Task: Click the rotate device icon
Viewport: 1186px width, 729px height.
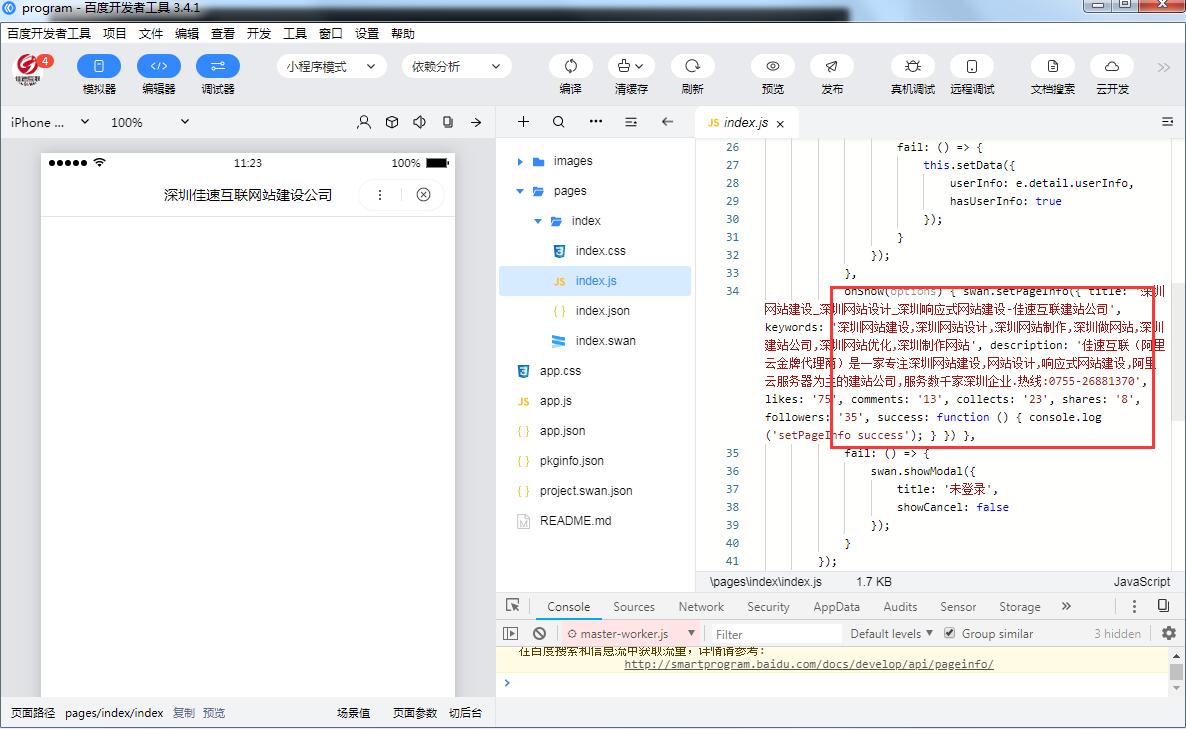Action: (448, 122)
